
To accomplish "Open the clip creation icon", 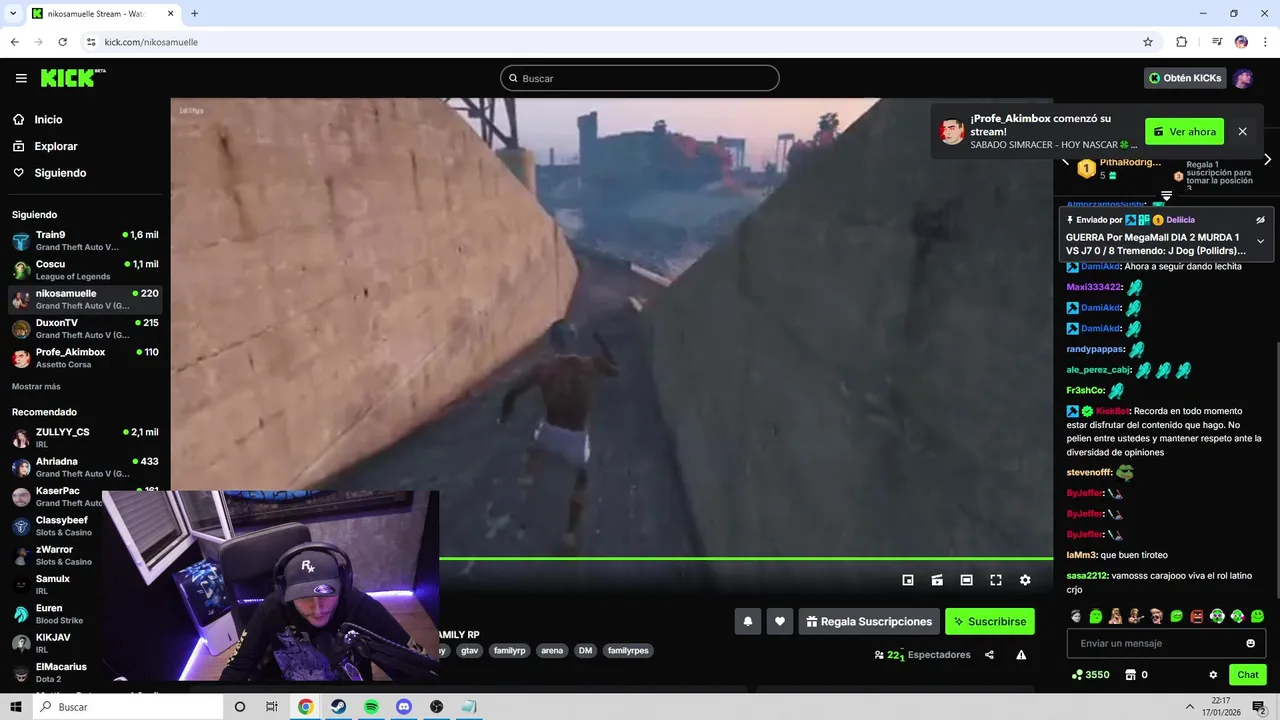I will (x=937, y=580).
